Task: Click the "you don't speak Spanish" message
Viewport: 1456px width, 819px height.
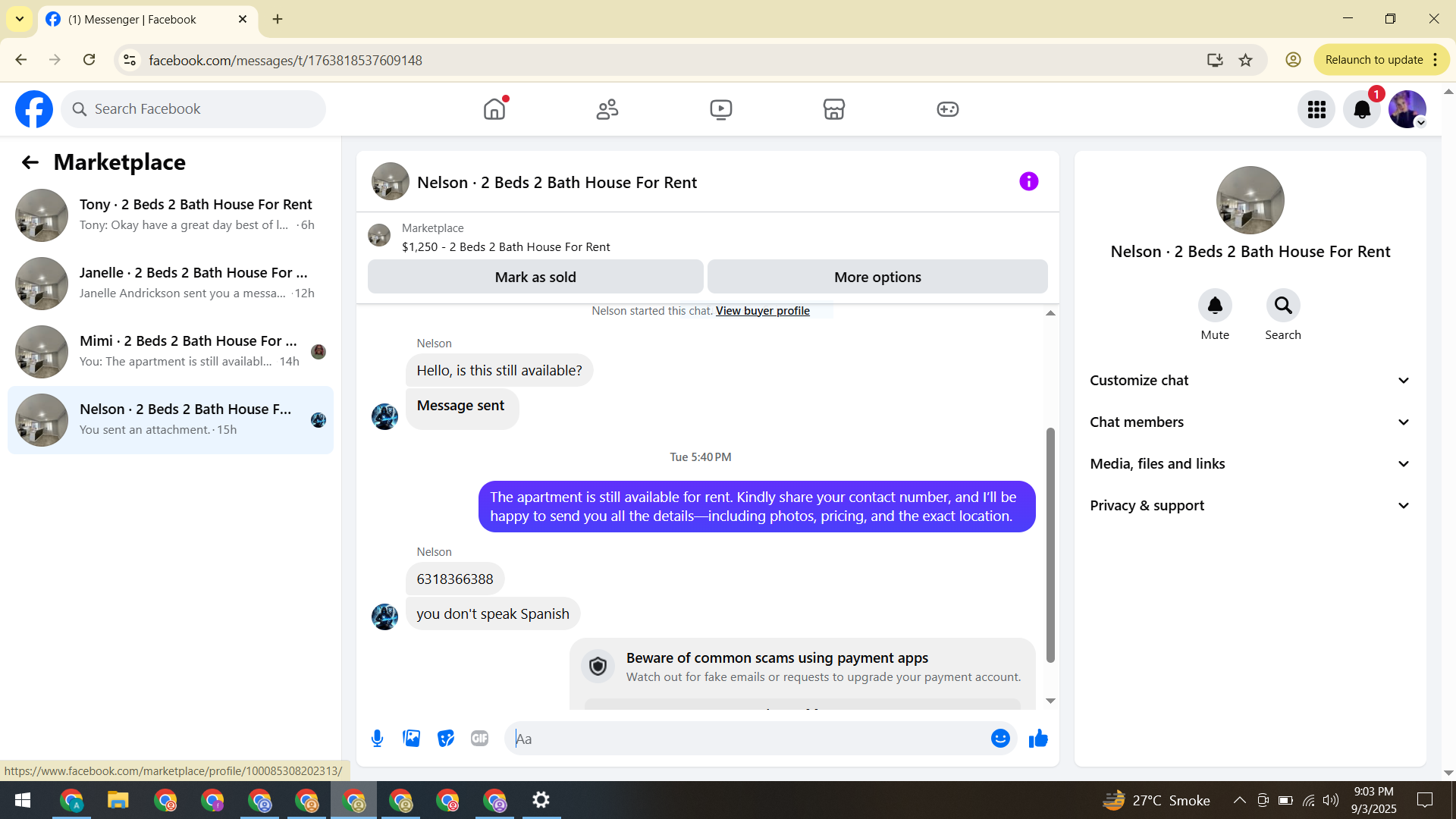Action: tap(493, 614)
